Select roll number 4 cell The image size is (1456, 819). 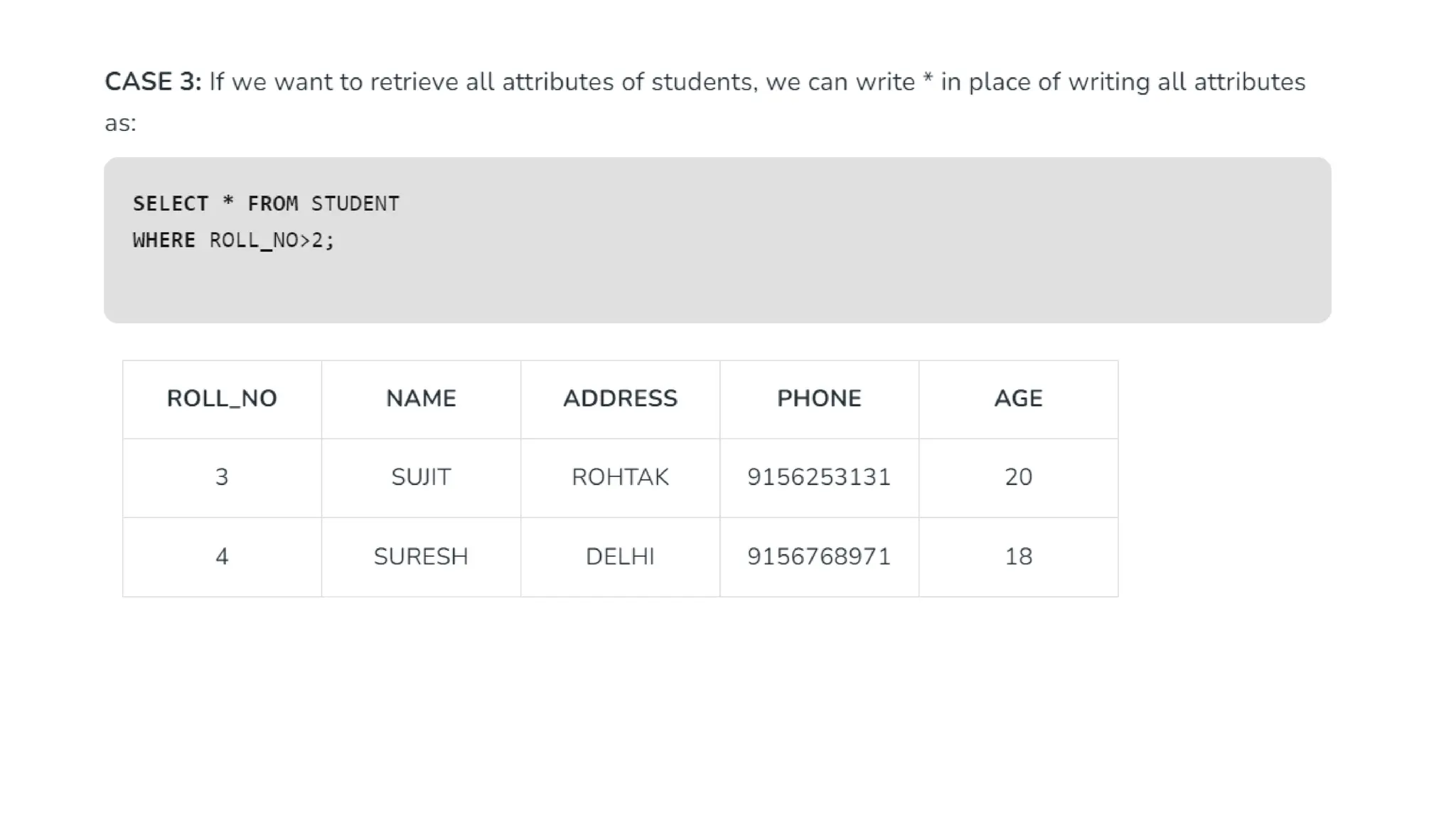pos(222,557)
